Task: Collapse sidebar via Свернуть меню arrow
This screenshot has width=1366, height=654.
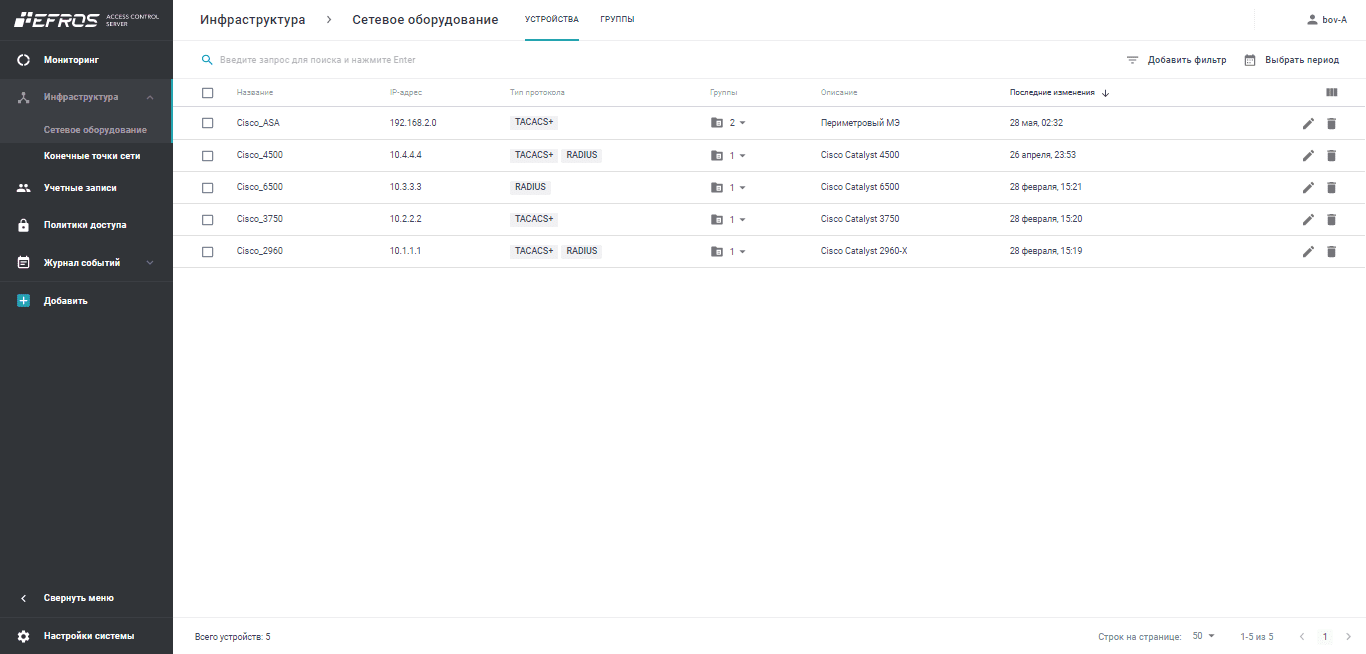Action: coord(24,598)
